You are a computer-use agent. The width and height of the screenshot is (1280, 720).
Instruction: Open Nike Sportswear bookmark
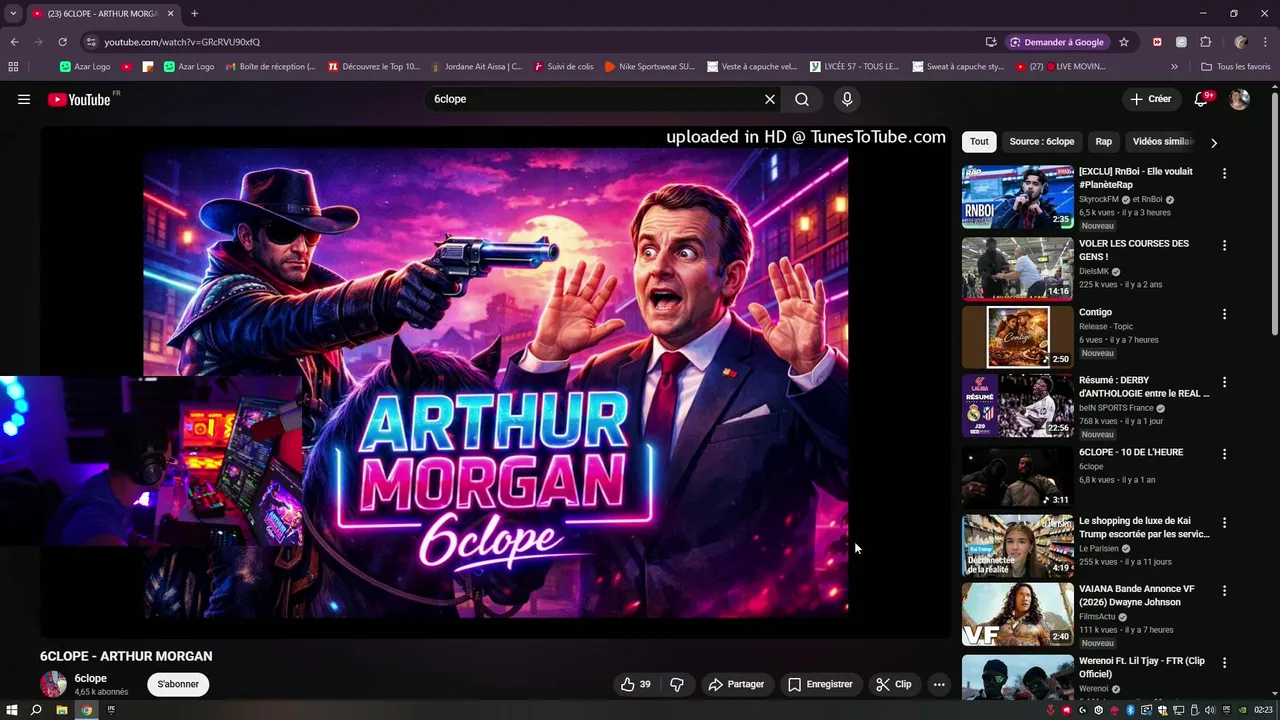649,67
